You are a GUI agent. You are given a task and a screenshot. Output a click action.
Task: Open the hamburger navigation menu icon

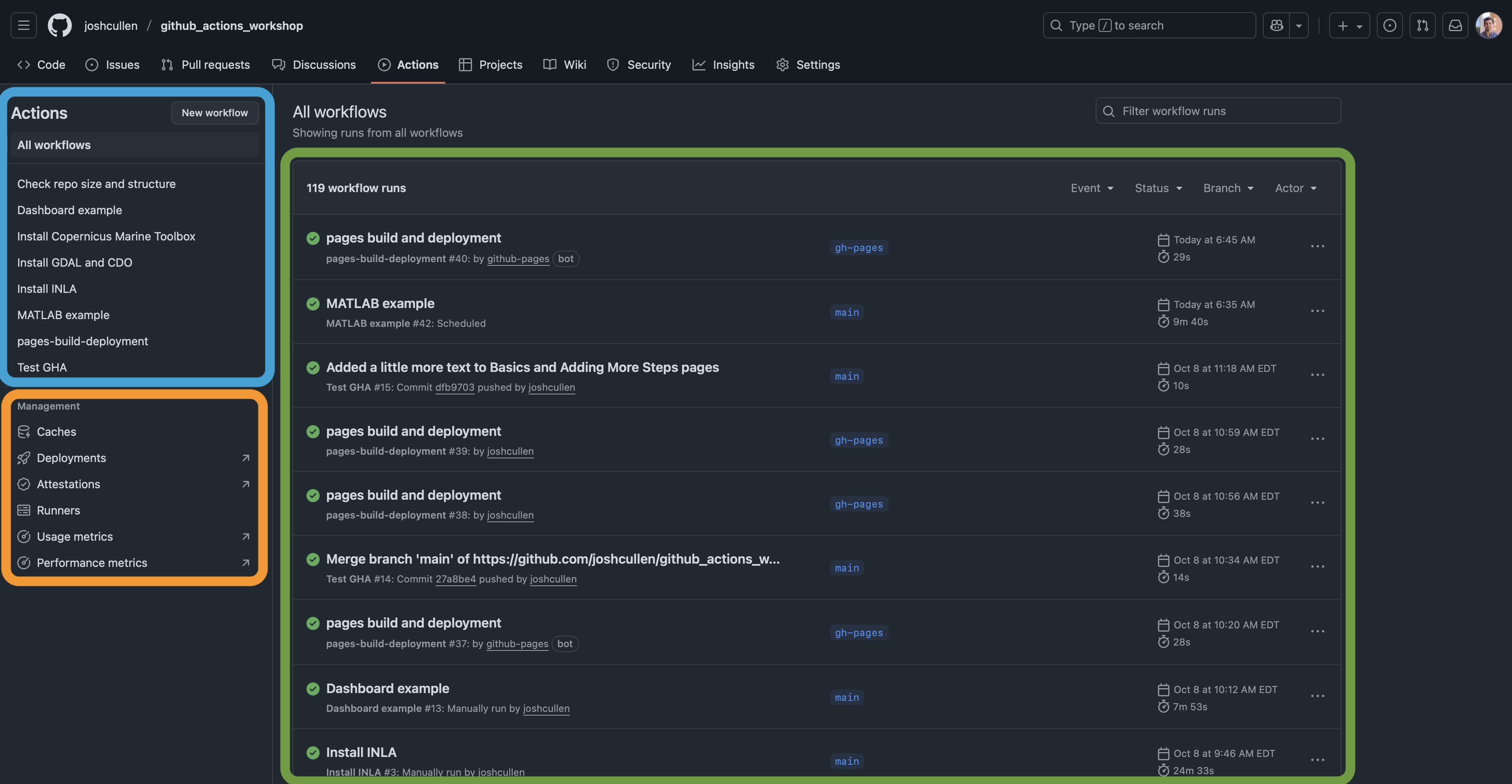[23, 25]
